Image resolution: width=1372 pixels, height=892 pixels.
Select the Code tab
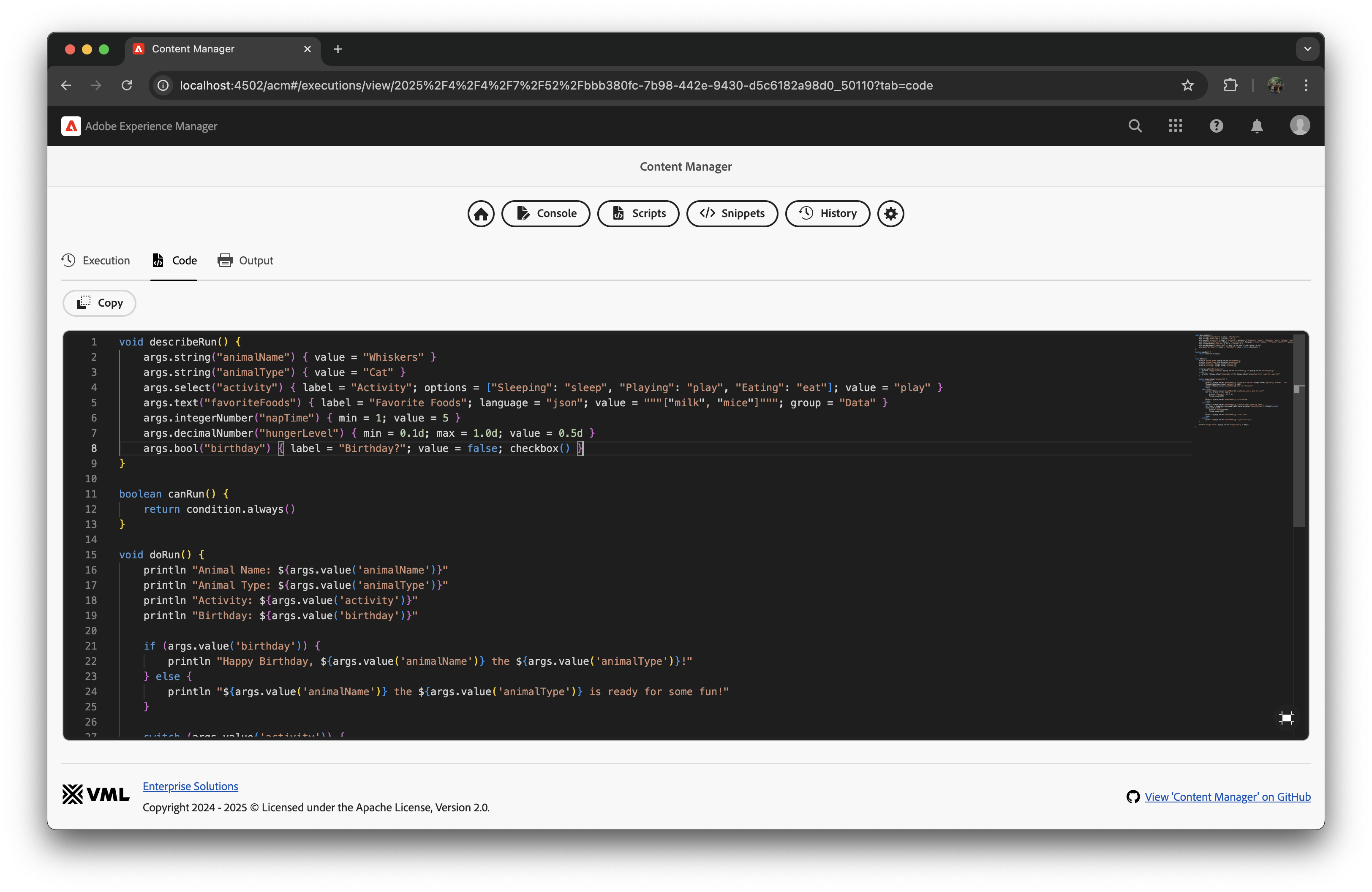[x=174, y=261]
